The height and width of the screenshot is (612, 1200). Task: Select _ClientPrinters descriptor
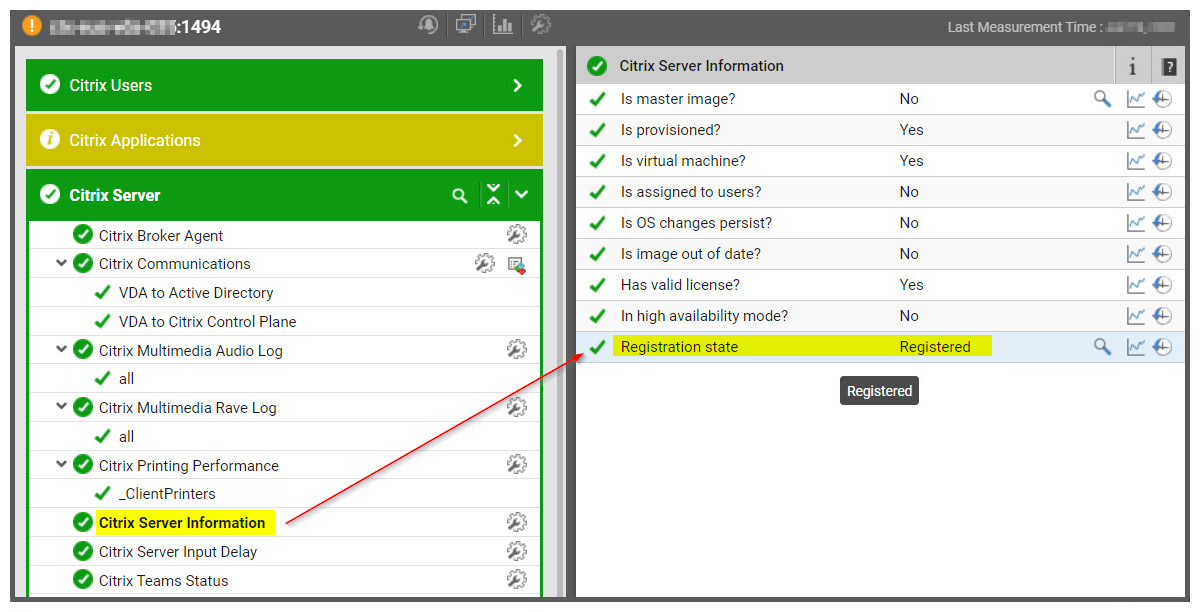167,494
